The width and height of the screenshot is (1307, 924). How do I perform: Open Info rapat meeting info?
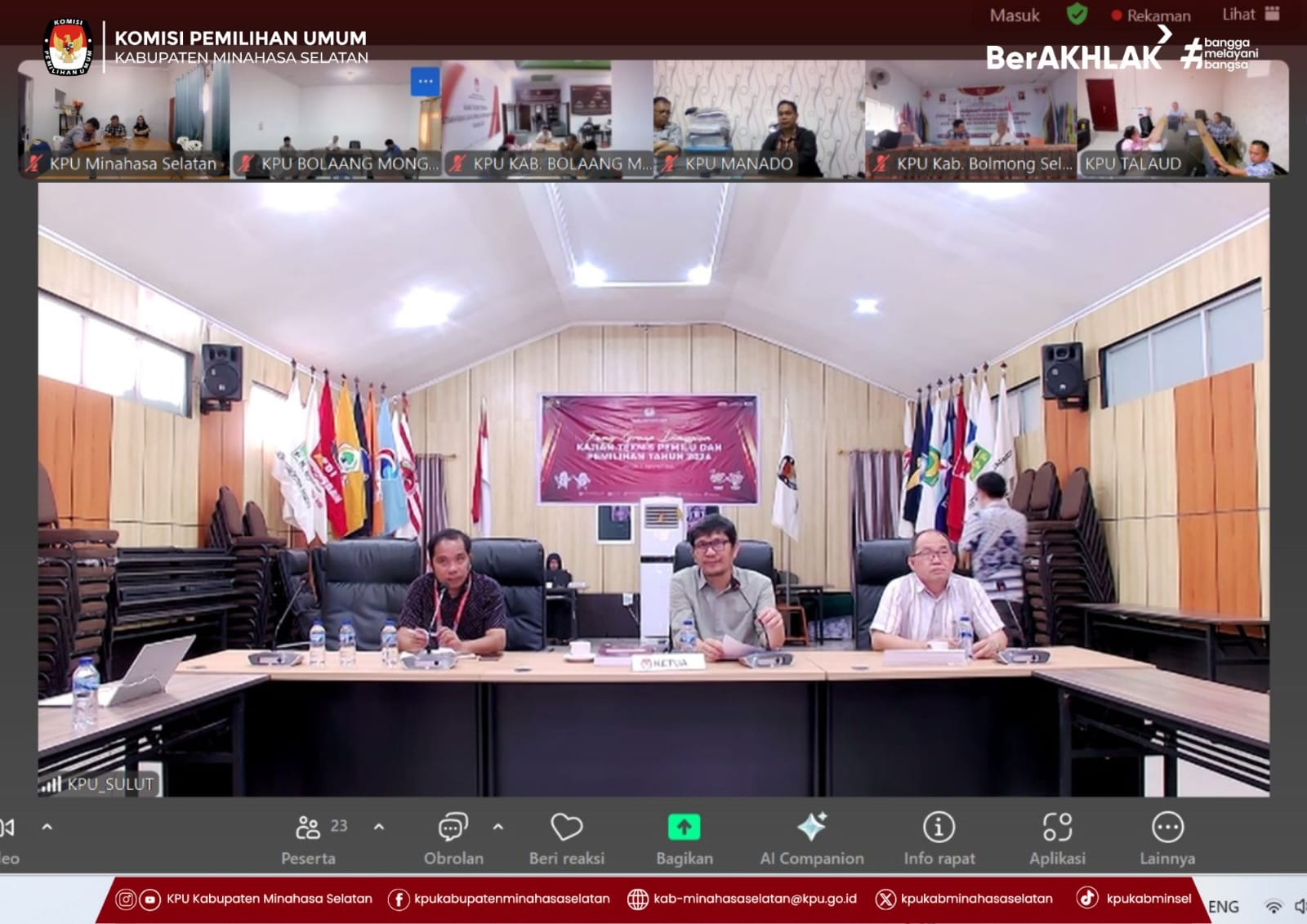[939, 828]
